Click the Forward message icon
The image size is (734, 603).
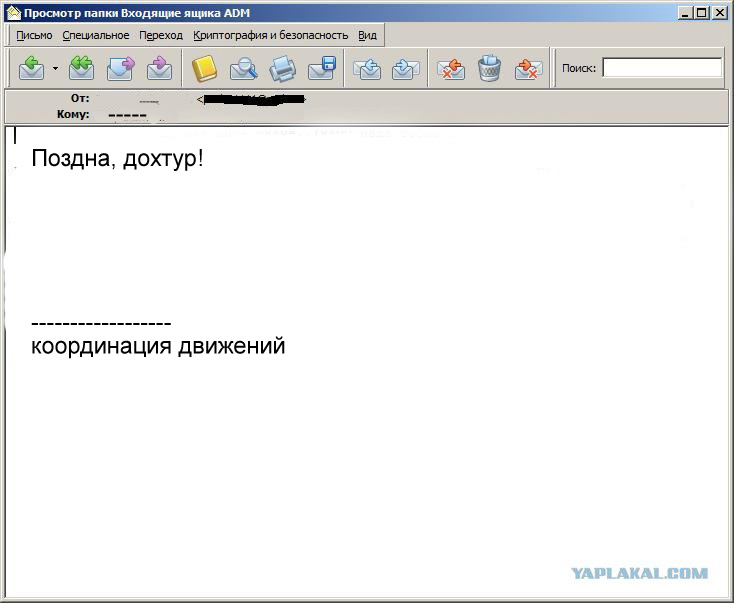121,68
